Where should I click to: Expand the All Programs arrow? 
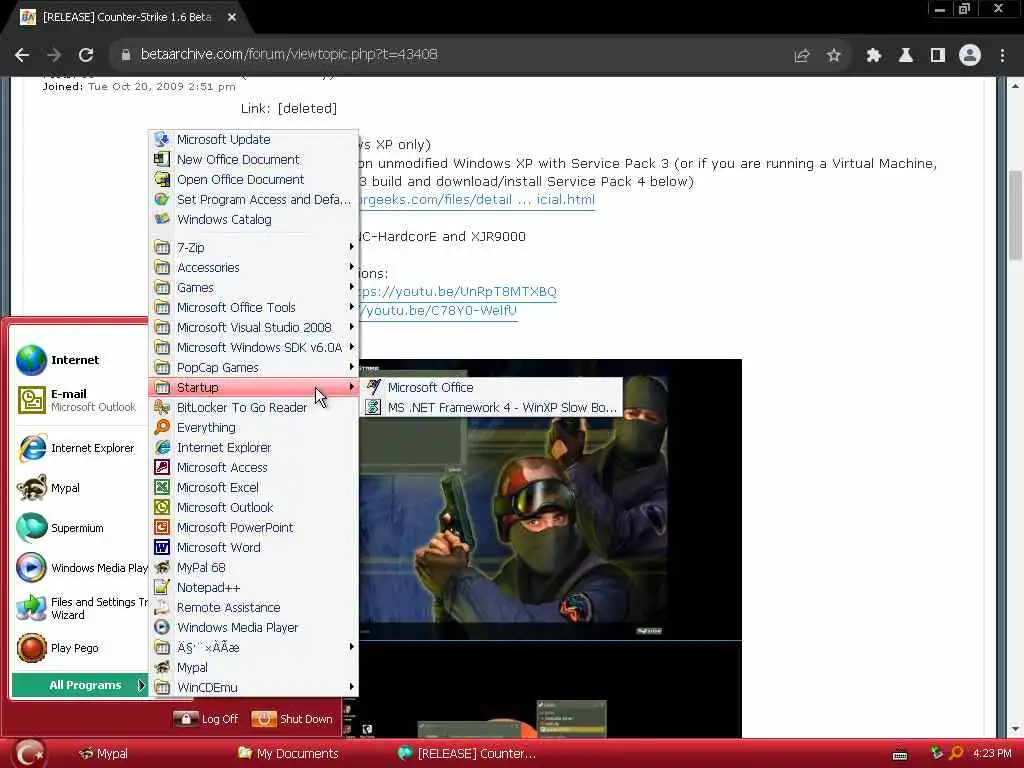tap(140, 685)
